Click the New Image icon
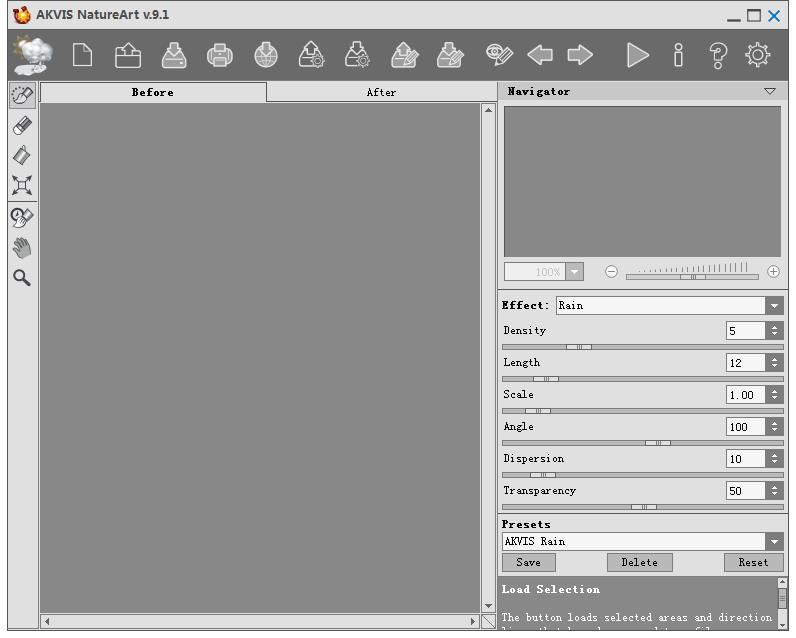The height and width of the screenshot is (638, 796). point(82,55)
